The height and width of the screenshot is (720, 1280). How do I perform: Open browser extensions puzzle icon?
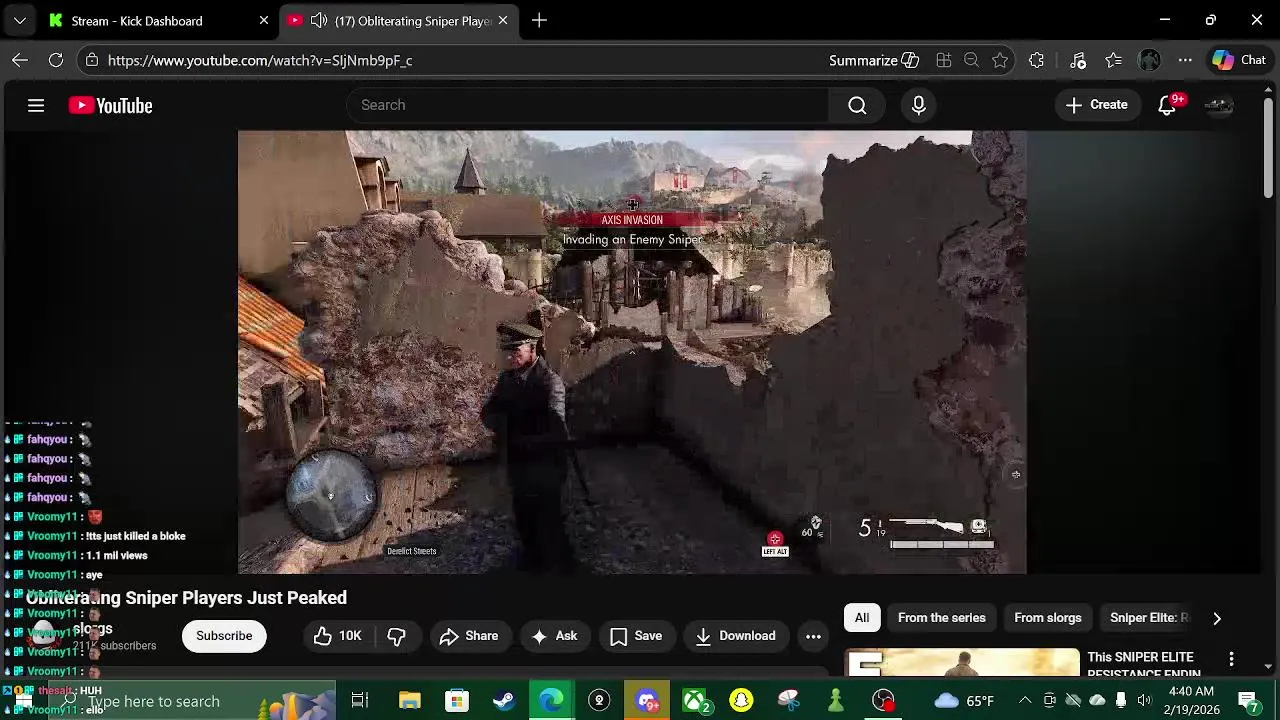pyautogui.click(x=1036, y=60)
